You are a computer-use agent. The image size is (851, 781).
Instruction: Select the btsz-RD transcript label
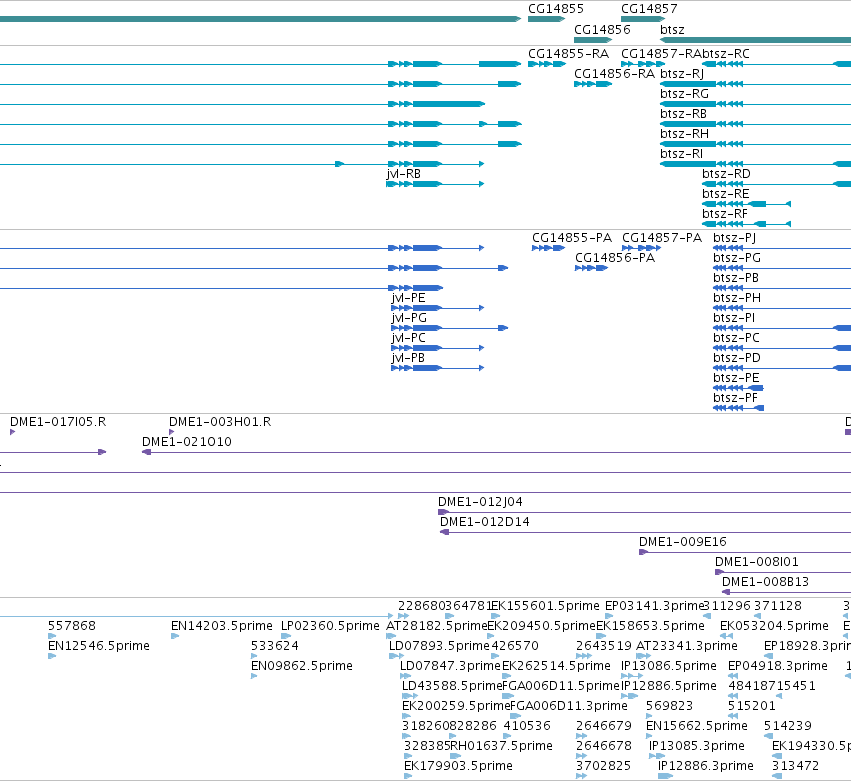point(726,174)
